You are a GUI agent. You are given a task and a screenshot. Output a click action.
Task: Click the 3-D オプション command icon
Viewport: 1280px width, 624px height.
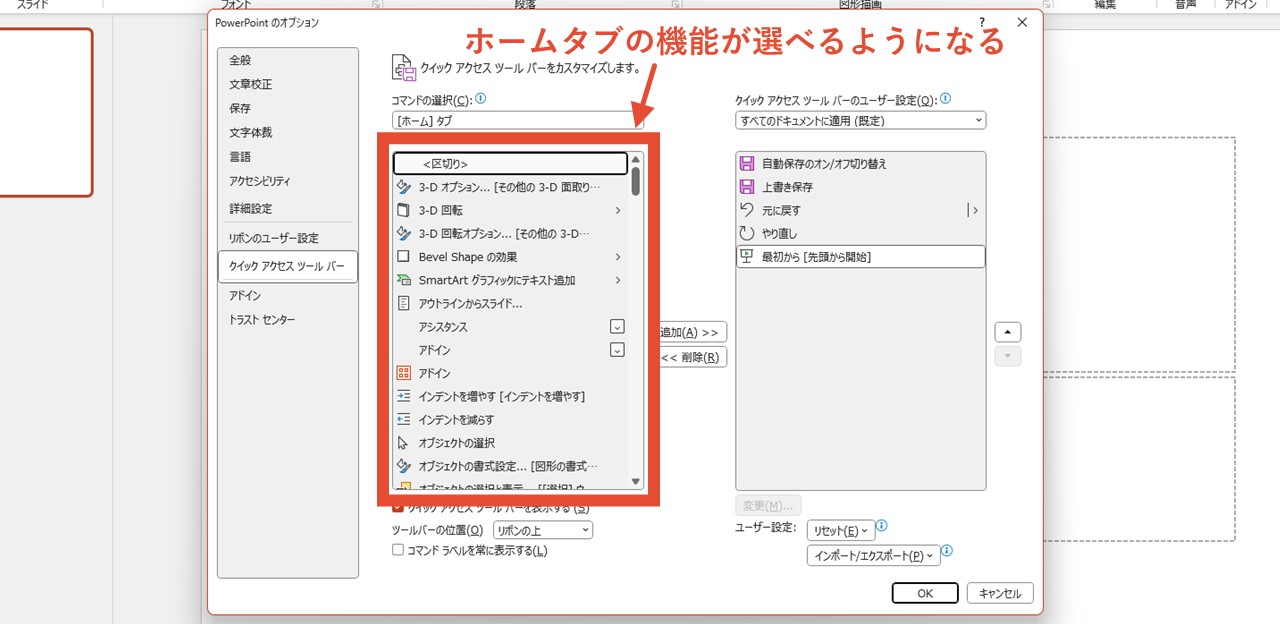tap(404, 187)
